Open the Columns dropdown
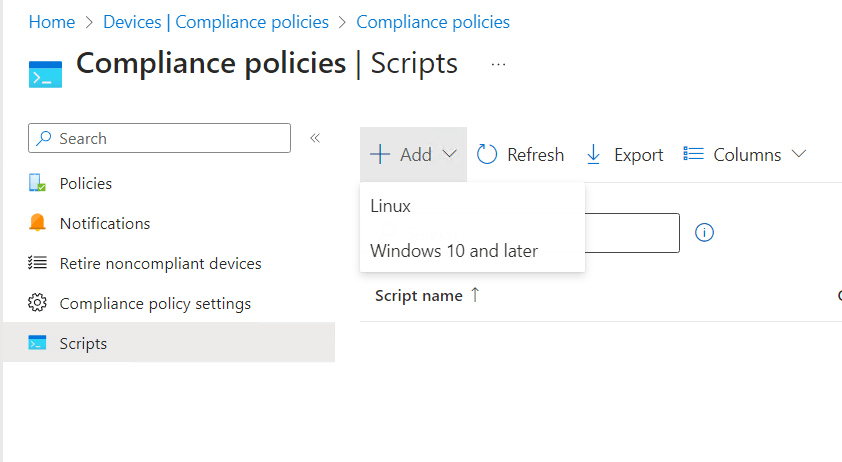 click(745, 155)
